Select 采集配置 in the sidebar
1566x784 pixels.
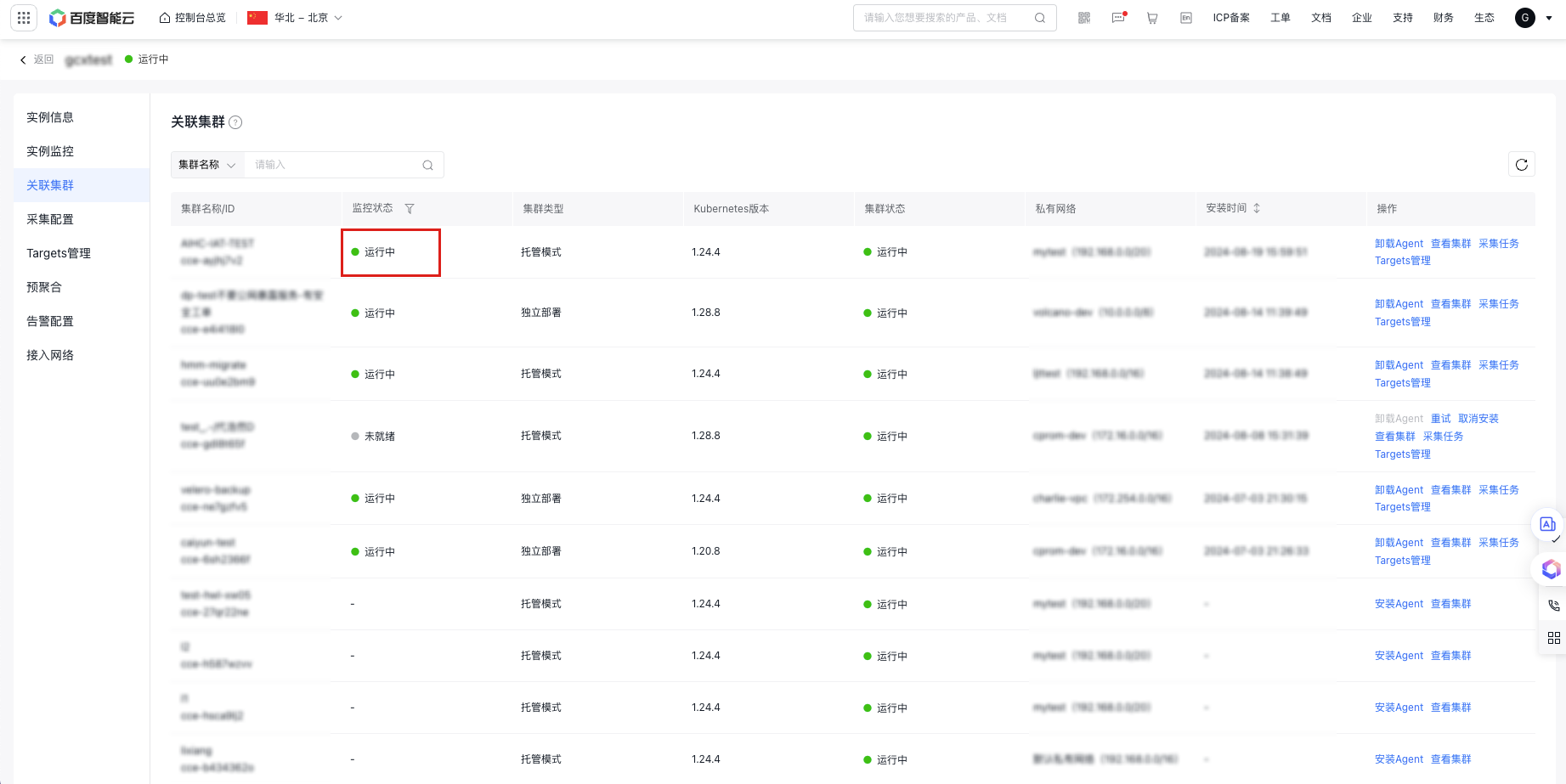click(x=82, y=219)
